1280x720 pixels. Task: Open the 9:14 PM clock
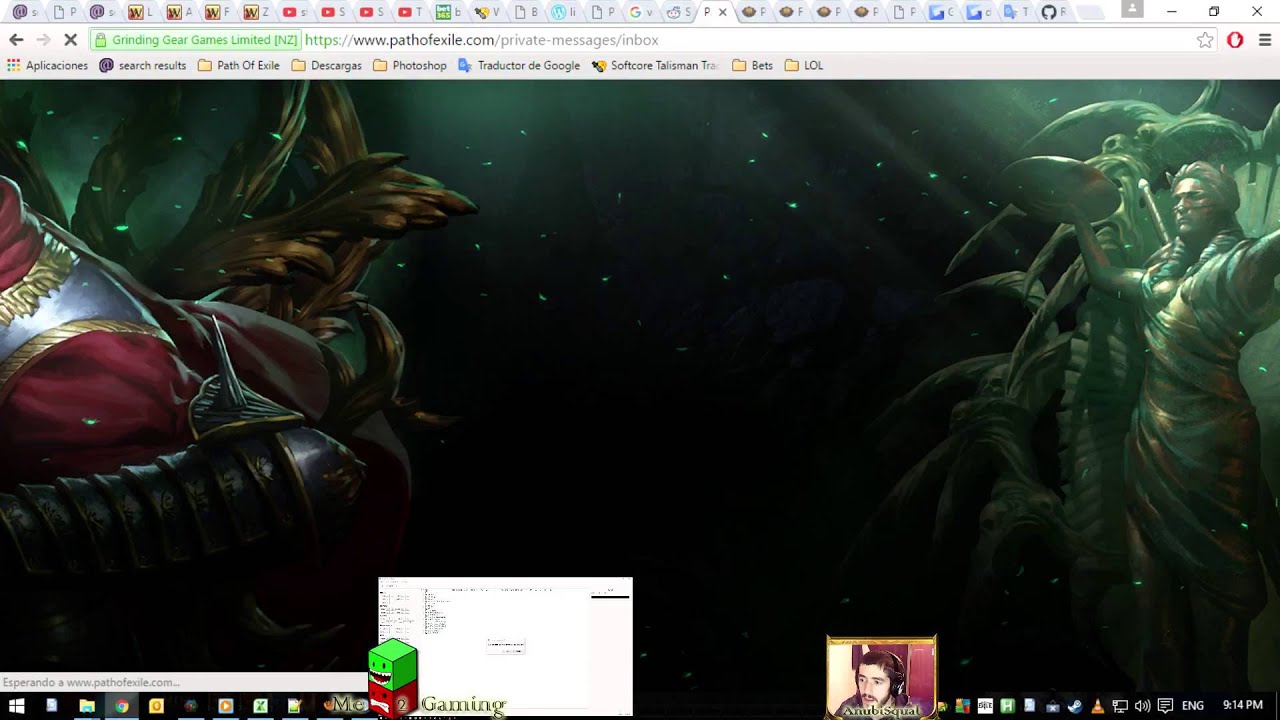point(1242,706)
